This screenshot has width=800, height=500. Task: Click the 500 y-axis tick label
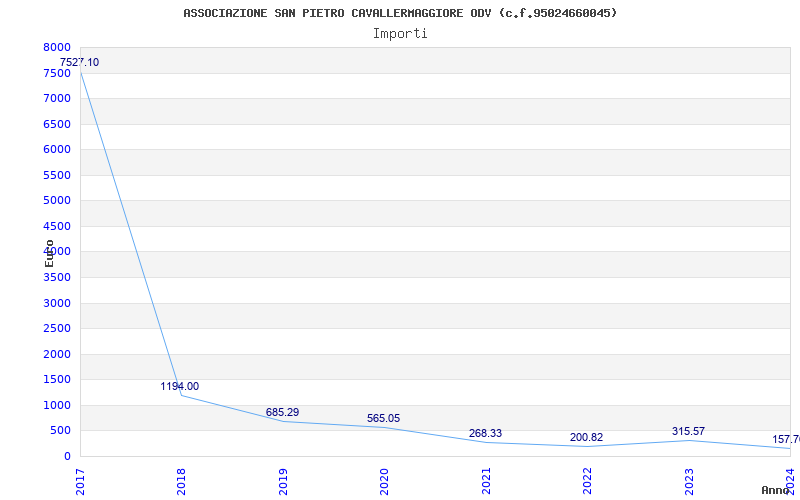[60, 430]
